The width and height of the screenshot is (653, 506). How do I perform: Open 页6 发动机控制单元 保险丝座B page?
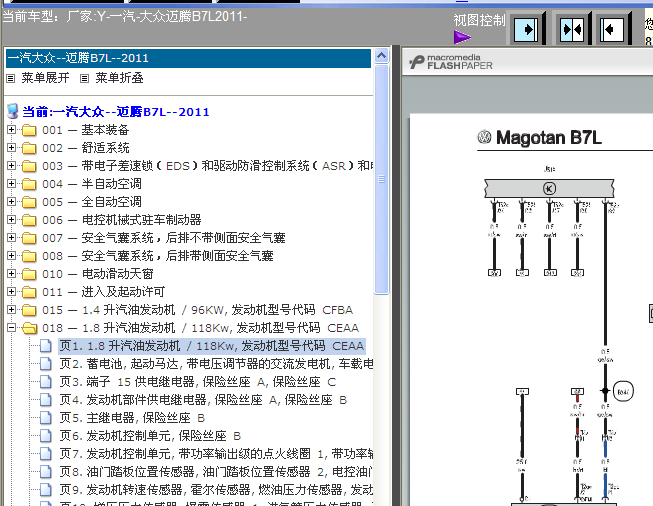click(150, 436)
